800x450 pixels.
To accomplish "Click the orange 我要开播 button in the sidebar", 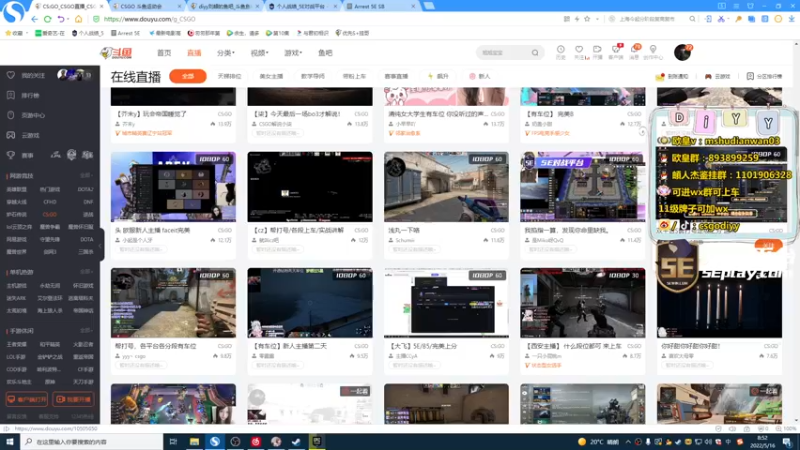I will (73, 399).
